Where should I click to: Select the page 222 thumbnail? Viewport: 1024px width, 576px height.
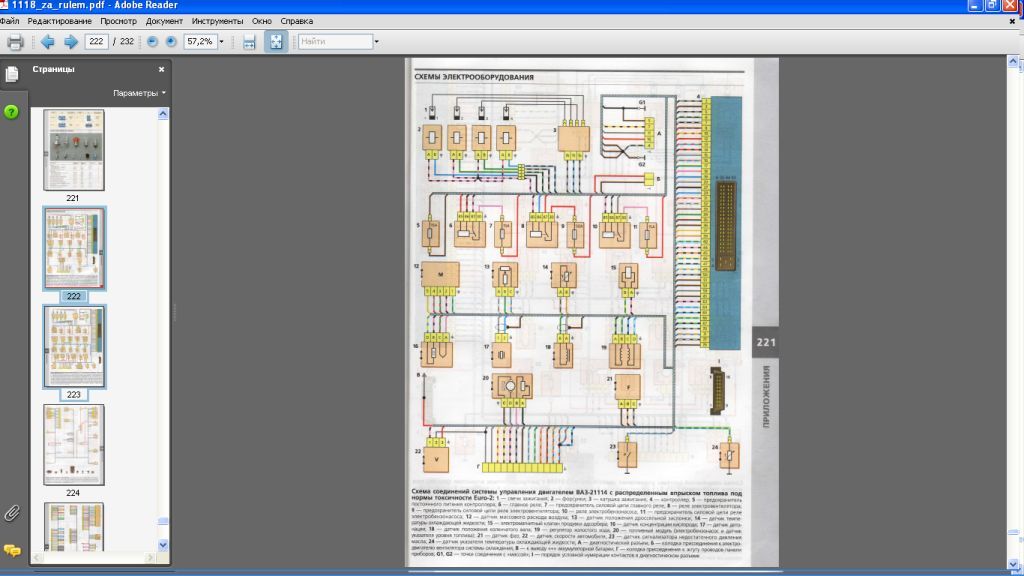(74, 249)
